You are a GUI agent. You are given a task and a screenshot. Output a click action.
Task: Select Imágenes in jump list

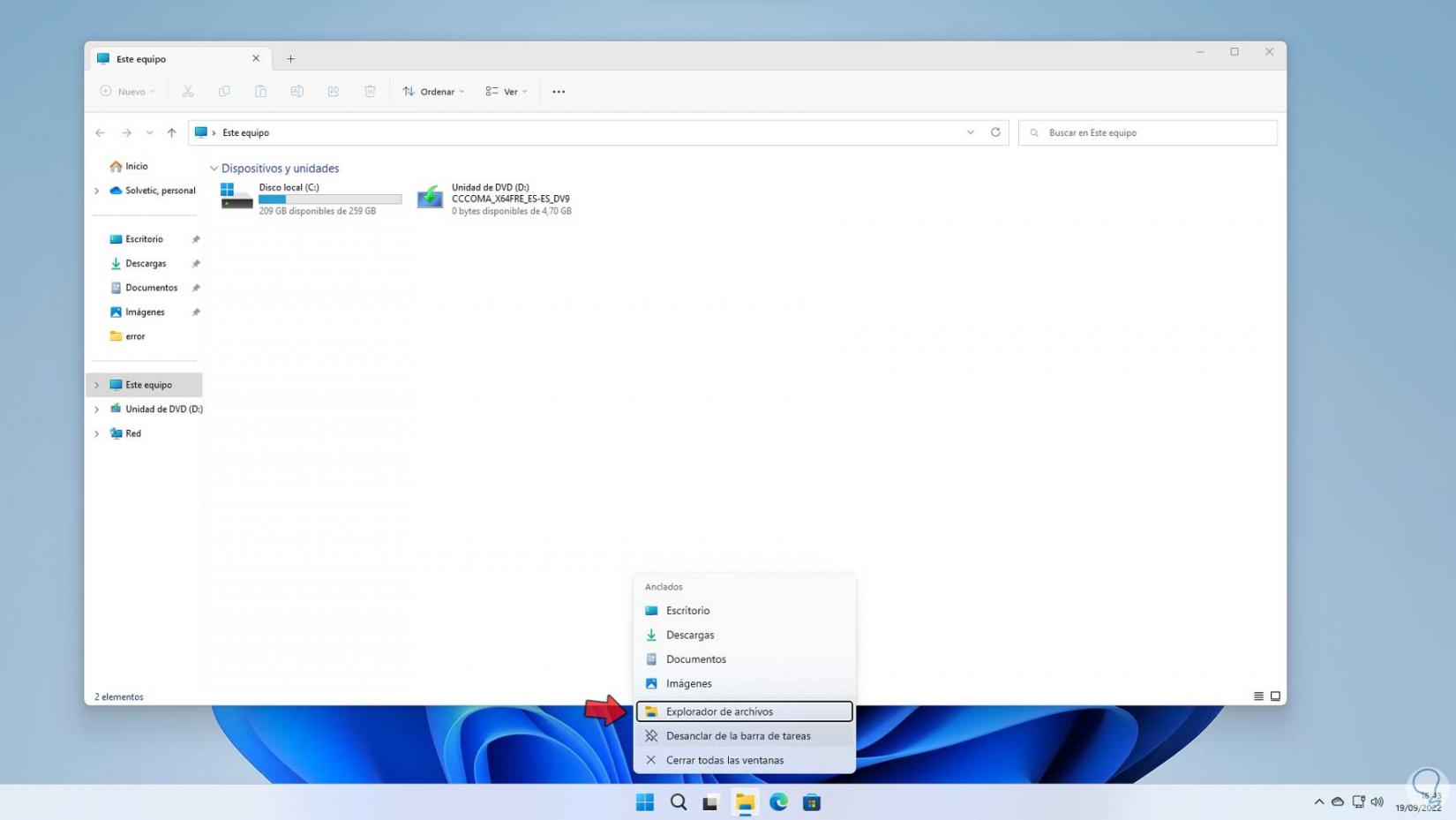point(744,683)
